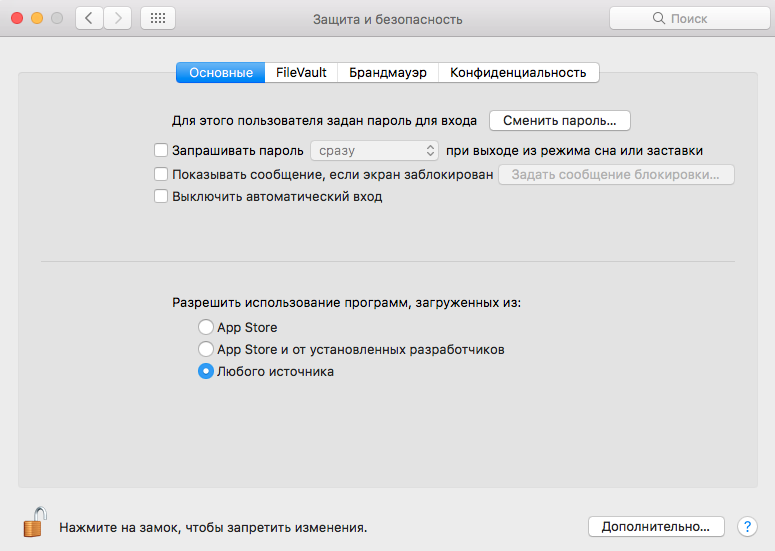Click the back navigation arrow

(89, 19)
